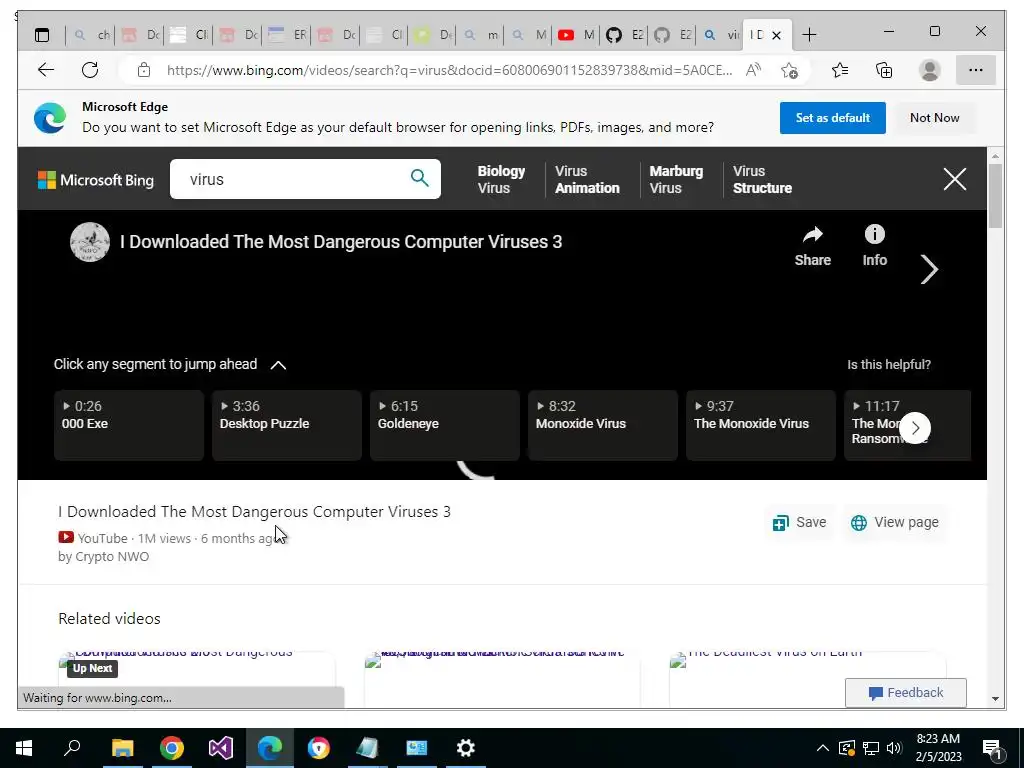Add this page to favorites

(x=790, y=70)
